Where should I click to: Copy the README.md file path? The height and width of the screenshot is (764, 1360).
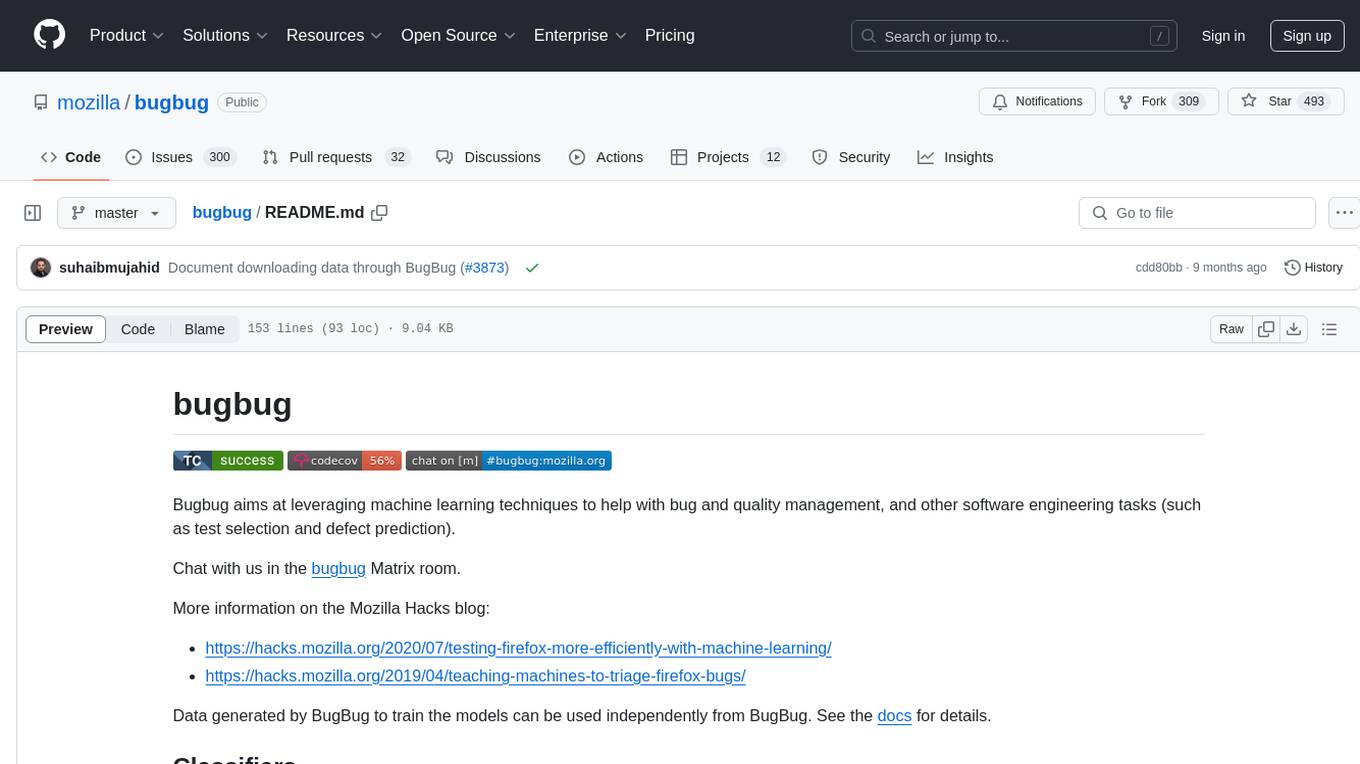[379, 212]
